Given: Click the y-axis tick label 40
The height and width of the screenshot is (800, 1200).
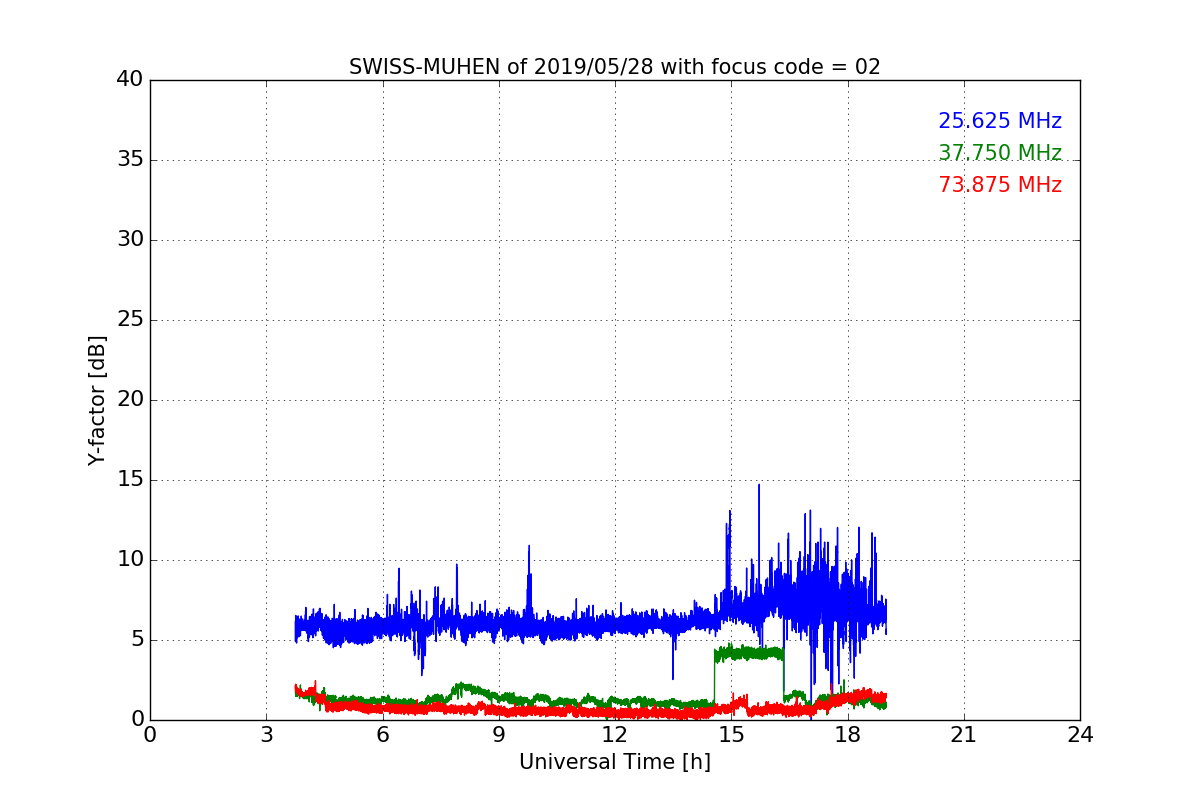Looking at the screenshot, I should coord(130,80).
